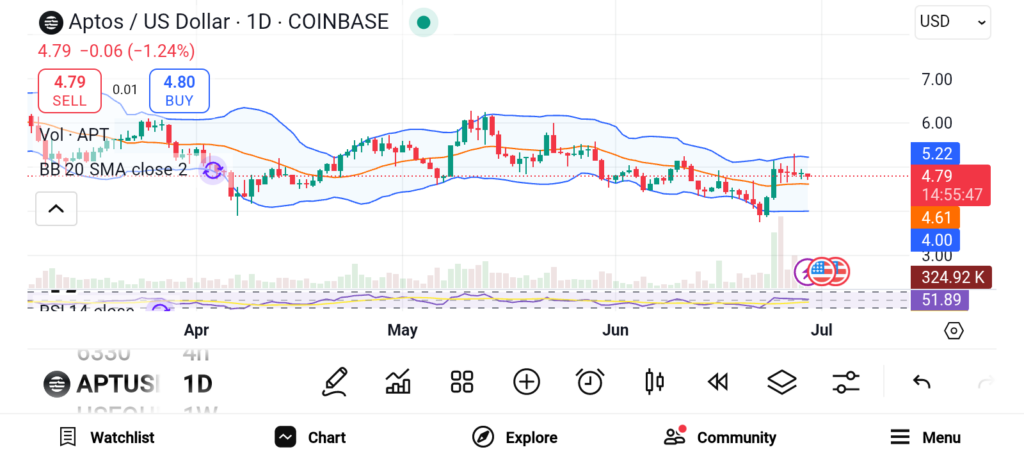Create an alert with the alarm clock icon
1024x461 pixels.
[x=590, y=381]
